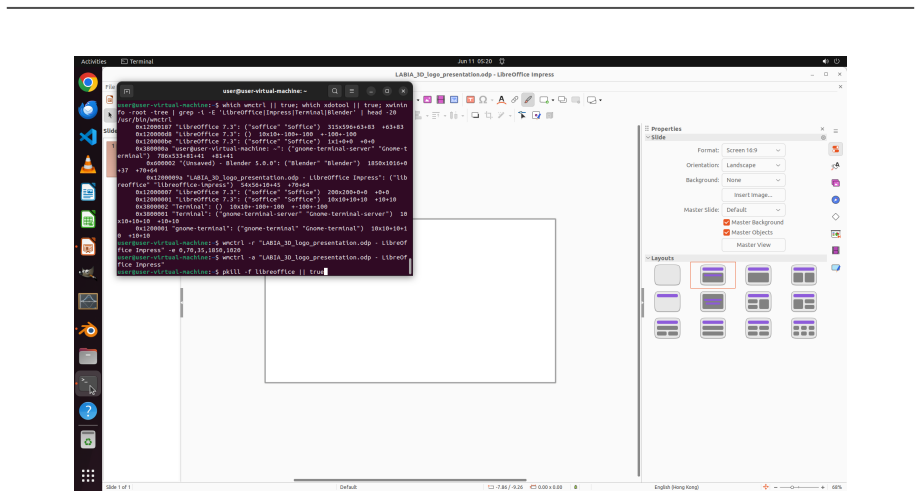Viewport: 921px width, 497px height.
Task: Open Terminal app menu in top bar
Action: coord(137,61)
